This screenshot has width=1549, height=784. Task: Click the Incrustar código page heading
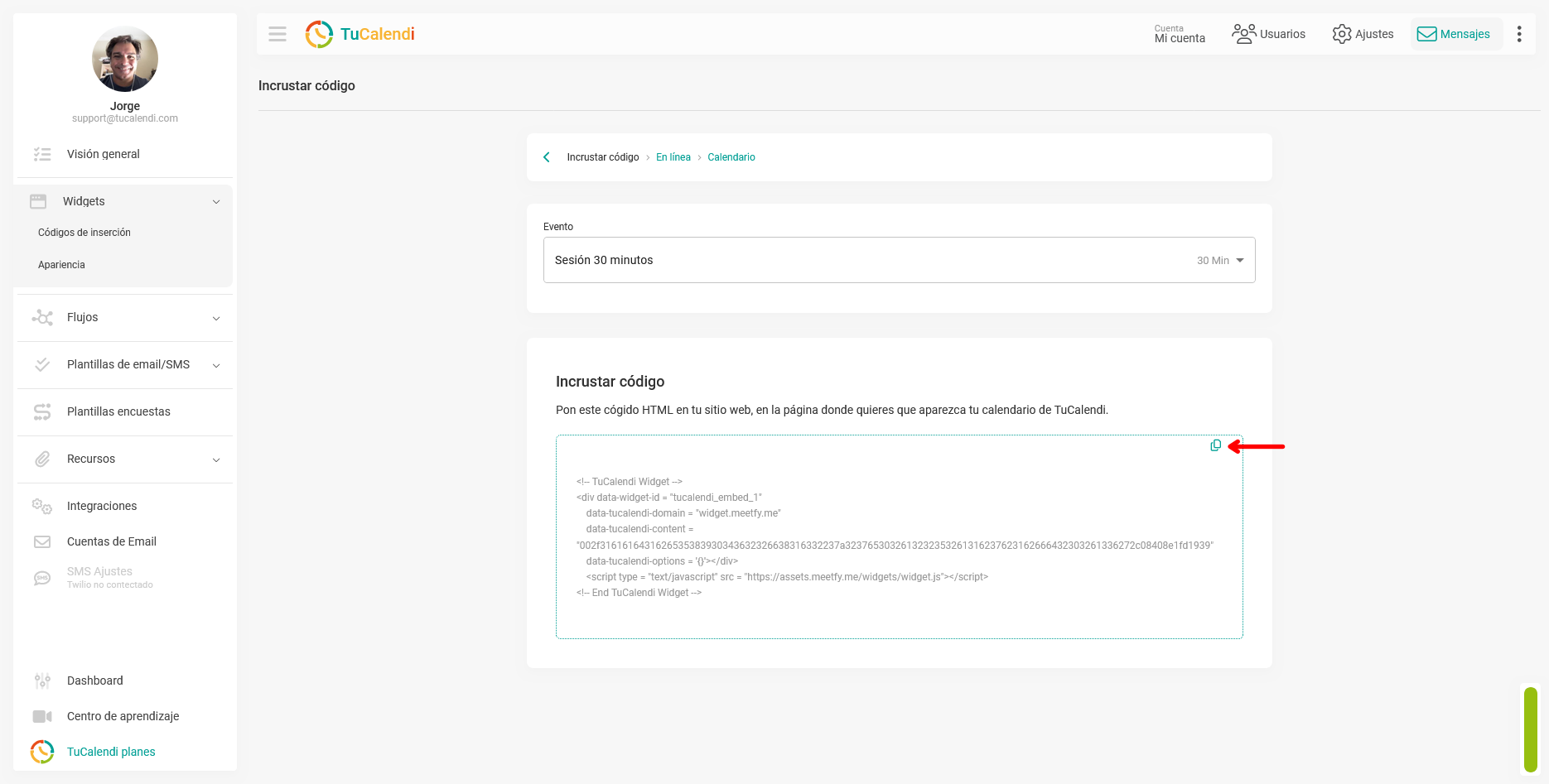point(306,85)
